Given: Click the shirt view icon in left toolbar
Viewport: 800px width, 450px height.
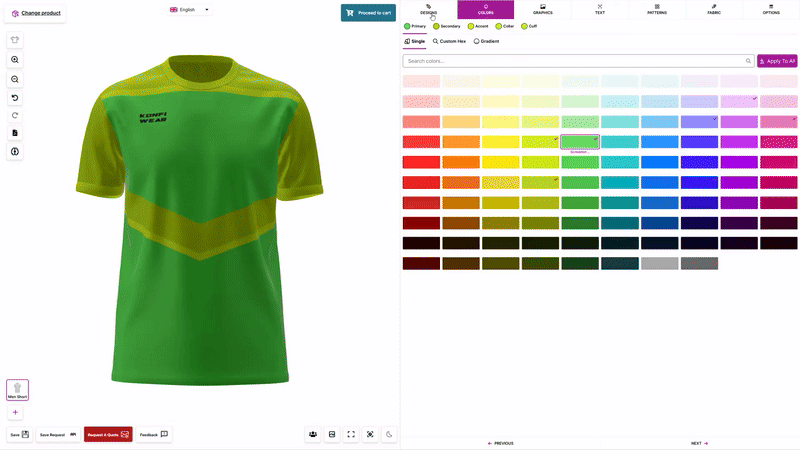Looking at the screenshot, I should point(15,41).
